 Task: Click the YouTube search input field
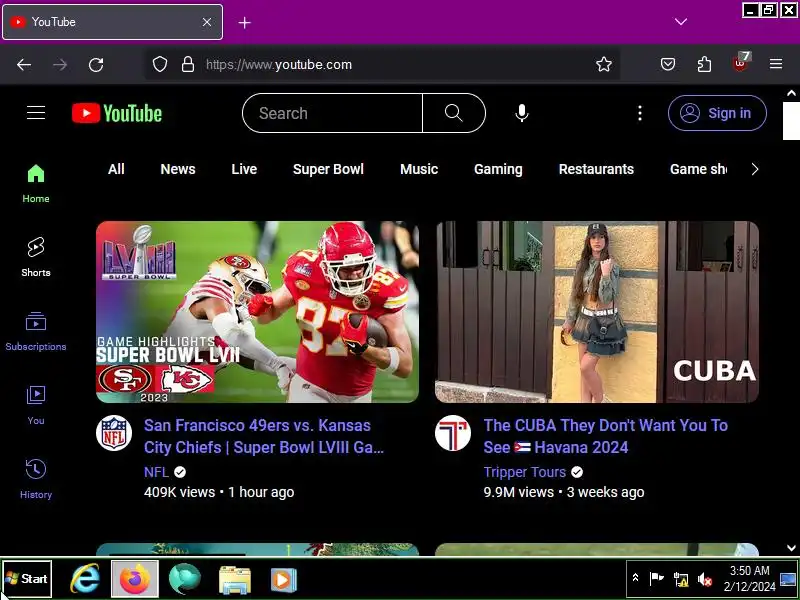333,113
